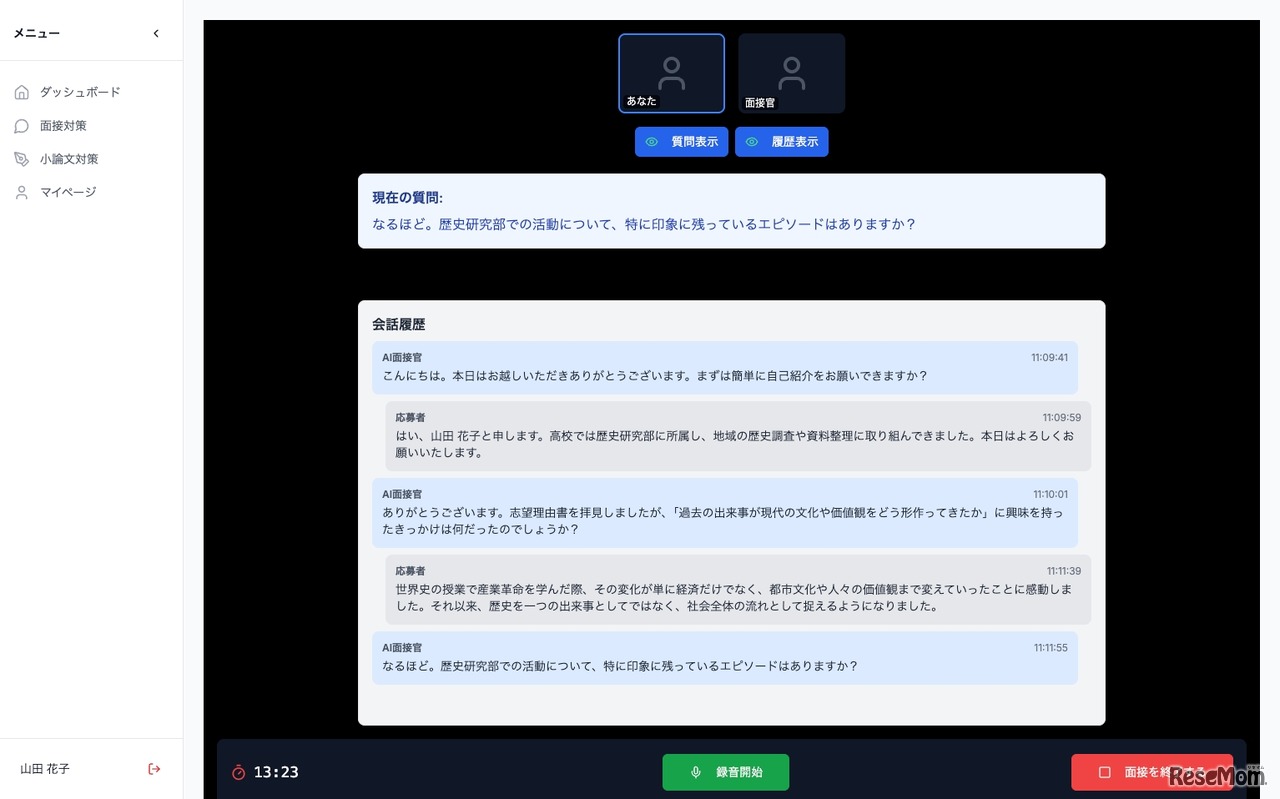Select the あなた video tile
The image size is (1280, 799).
671,72
